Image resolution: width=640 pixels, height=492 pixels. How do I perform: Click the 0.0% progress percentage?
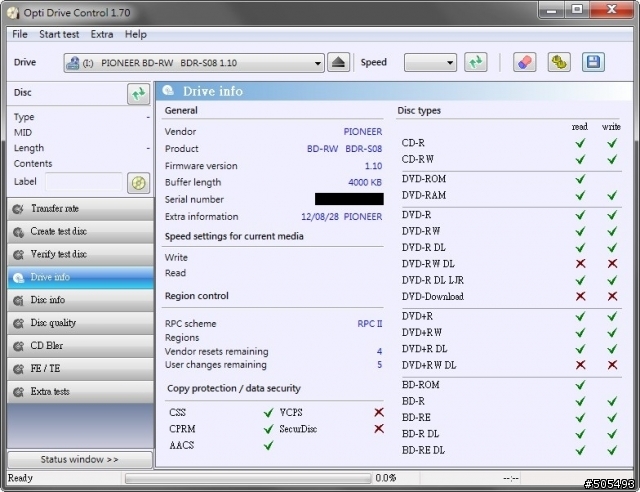385,478
